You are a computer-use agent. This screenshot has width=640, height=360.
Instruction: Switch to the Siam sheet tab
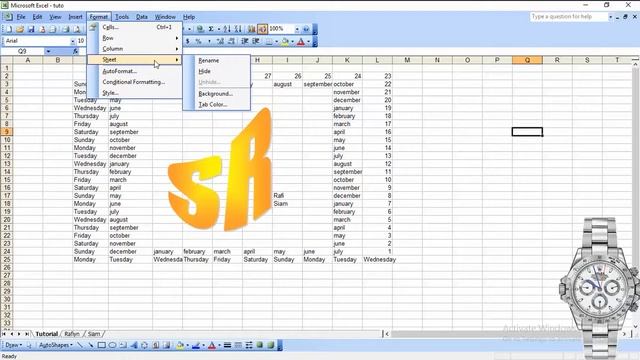(x=94, y=334)
